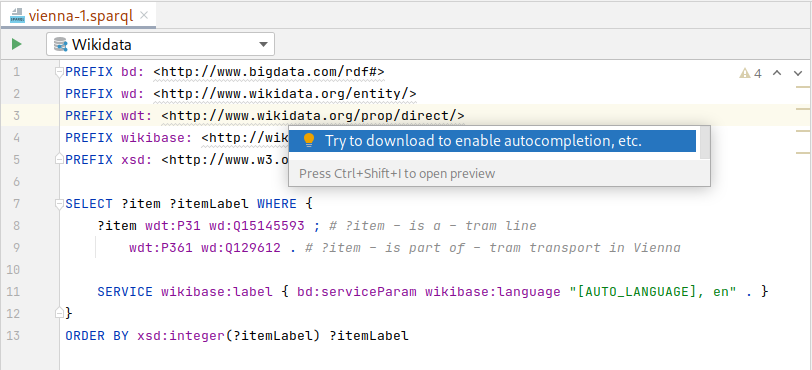Click the xsd: prefix name on line 5
Screen dimensions: 812x370
coord(137,160)
